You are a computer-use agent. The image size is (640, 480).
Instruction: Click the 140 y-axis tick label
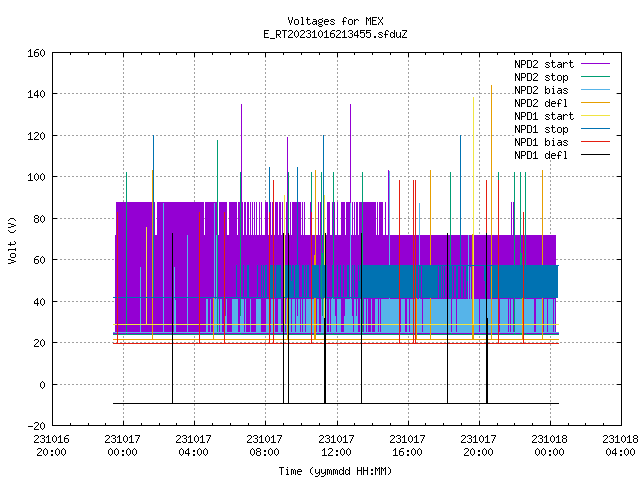point(36,94)
